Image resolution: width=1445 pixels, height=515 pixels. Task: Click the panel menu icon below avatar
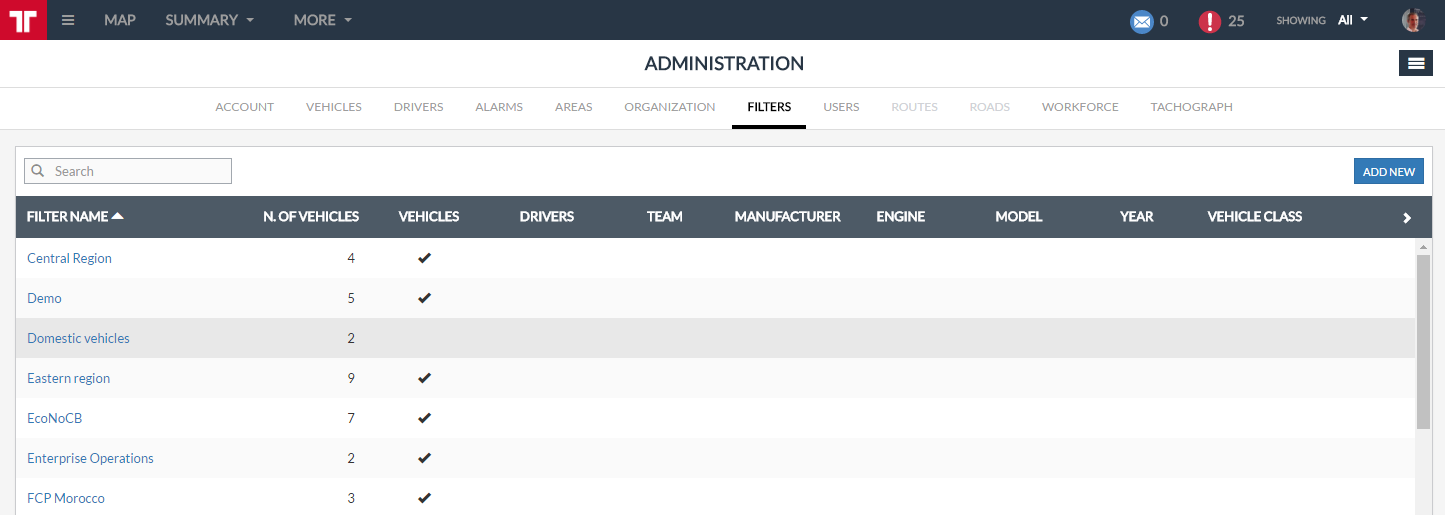click(x=1415, y=63)
